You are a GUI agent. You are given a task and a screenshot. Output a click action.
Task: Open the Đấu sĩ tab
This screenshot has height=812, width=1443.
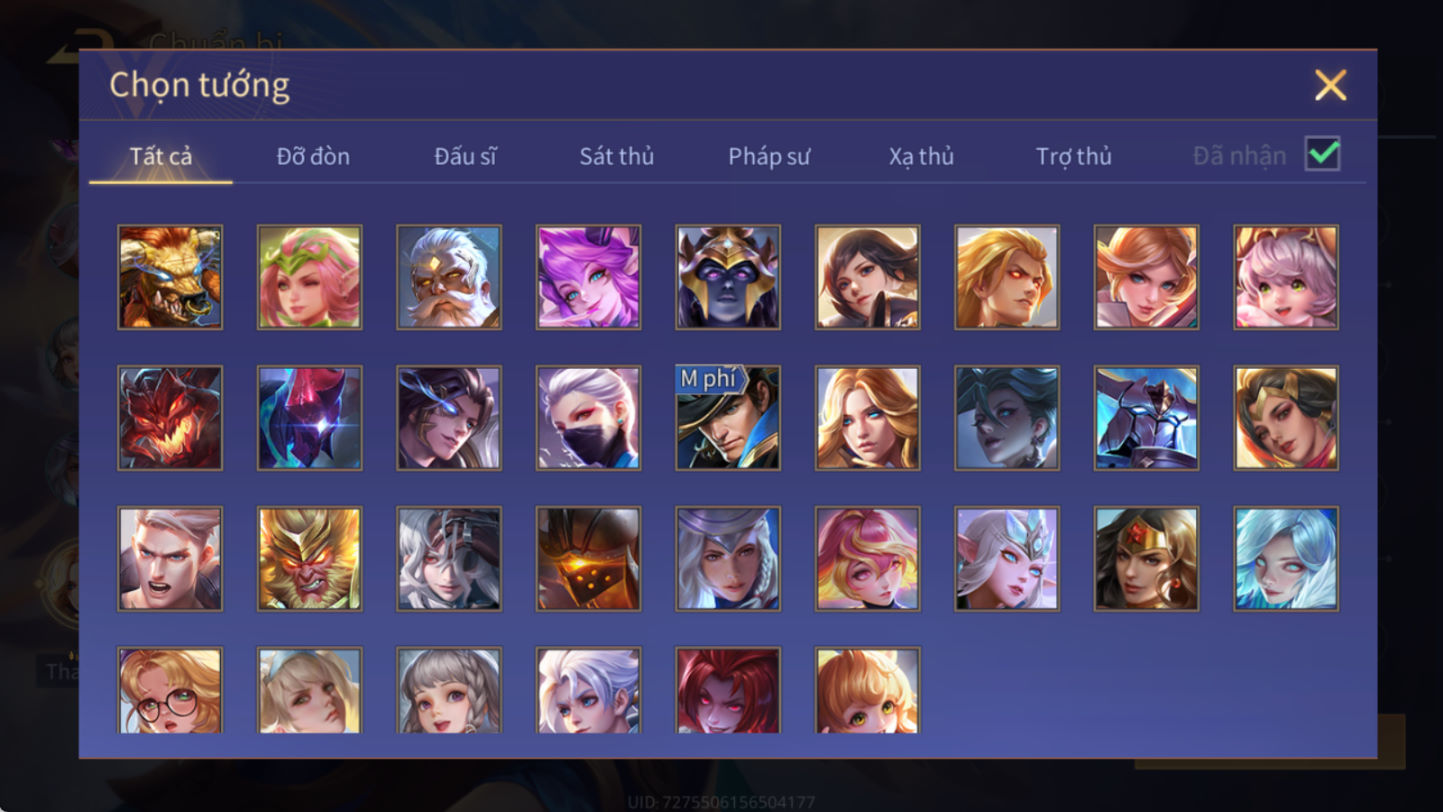(x=465, y=156)
